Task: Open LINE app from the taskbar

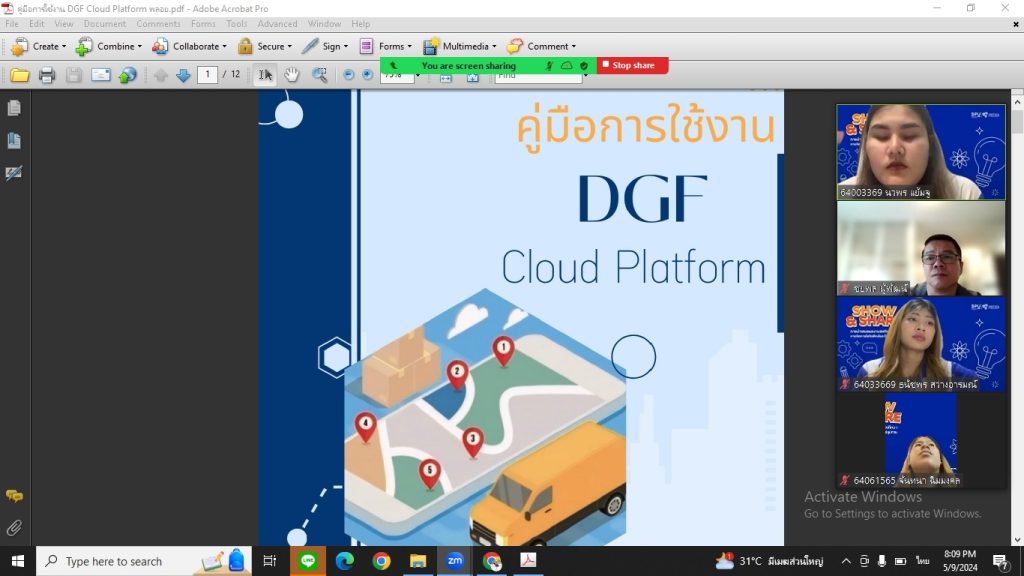Action: click(308, 561)
